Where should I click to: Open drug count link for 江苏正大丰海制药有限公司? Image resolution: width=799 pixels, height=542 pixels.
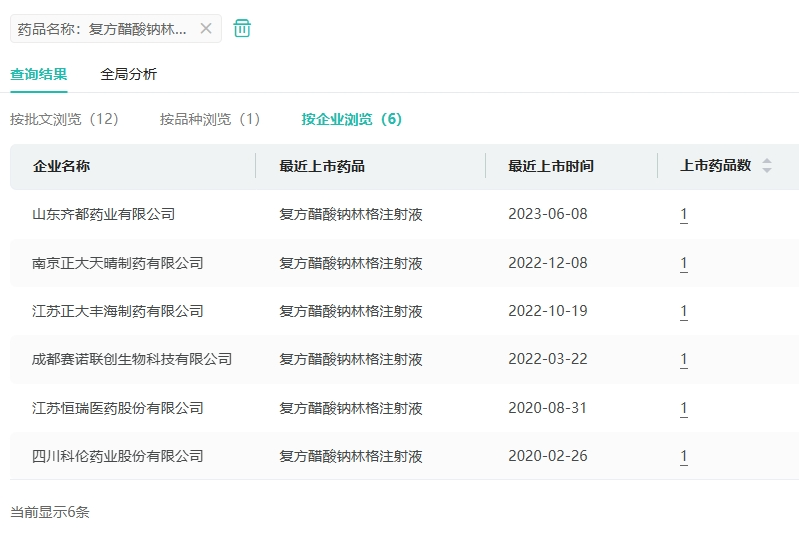tap(684, 311)
